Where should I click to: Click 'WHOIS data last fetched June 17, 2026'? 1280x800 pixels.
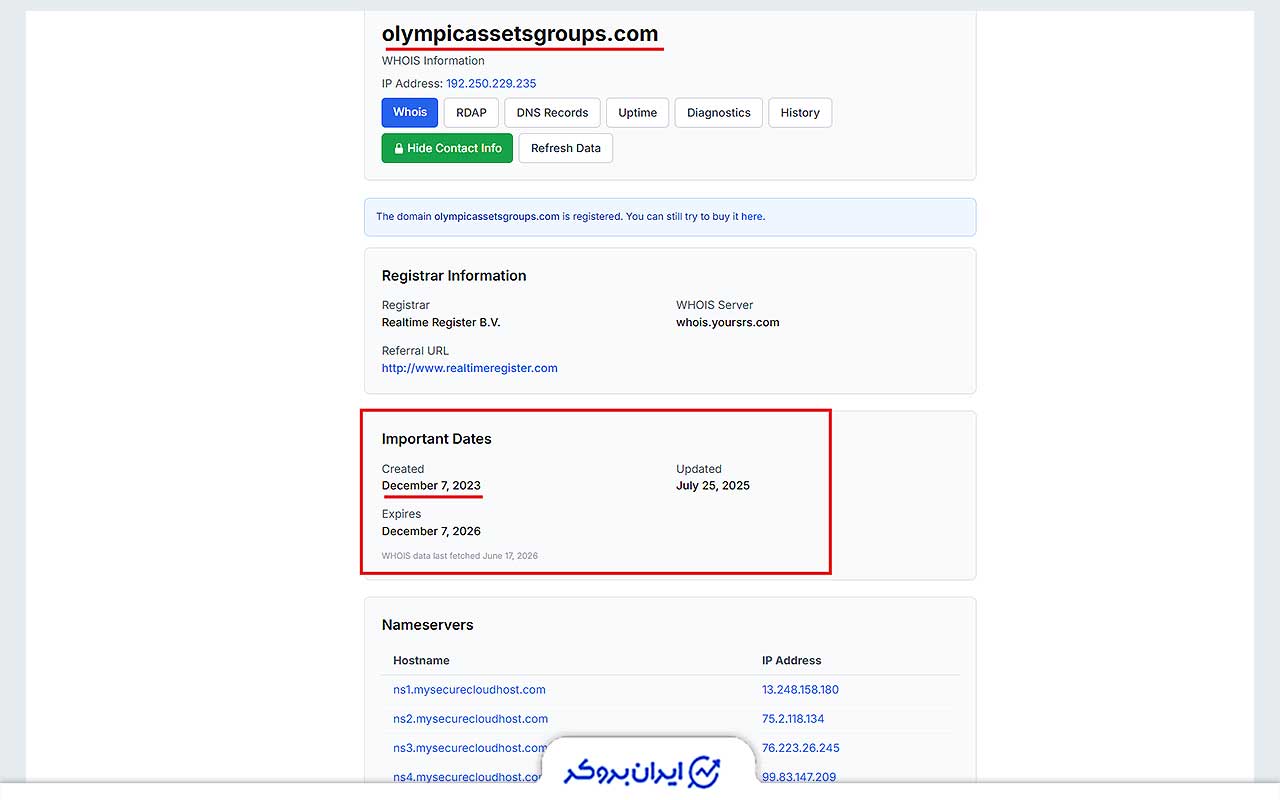click(460, 555)
